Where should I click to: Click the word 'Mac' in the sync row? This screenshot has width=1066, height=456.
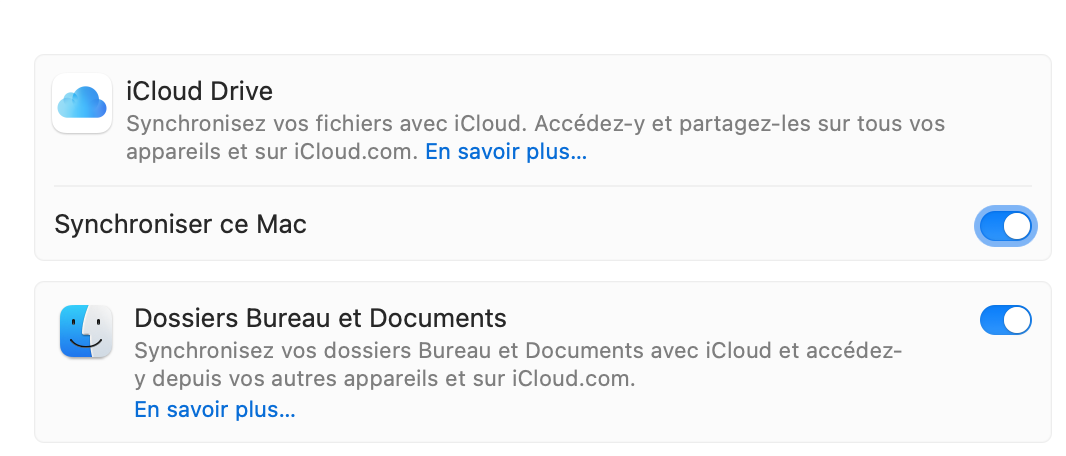(x=282, y=224)
